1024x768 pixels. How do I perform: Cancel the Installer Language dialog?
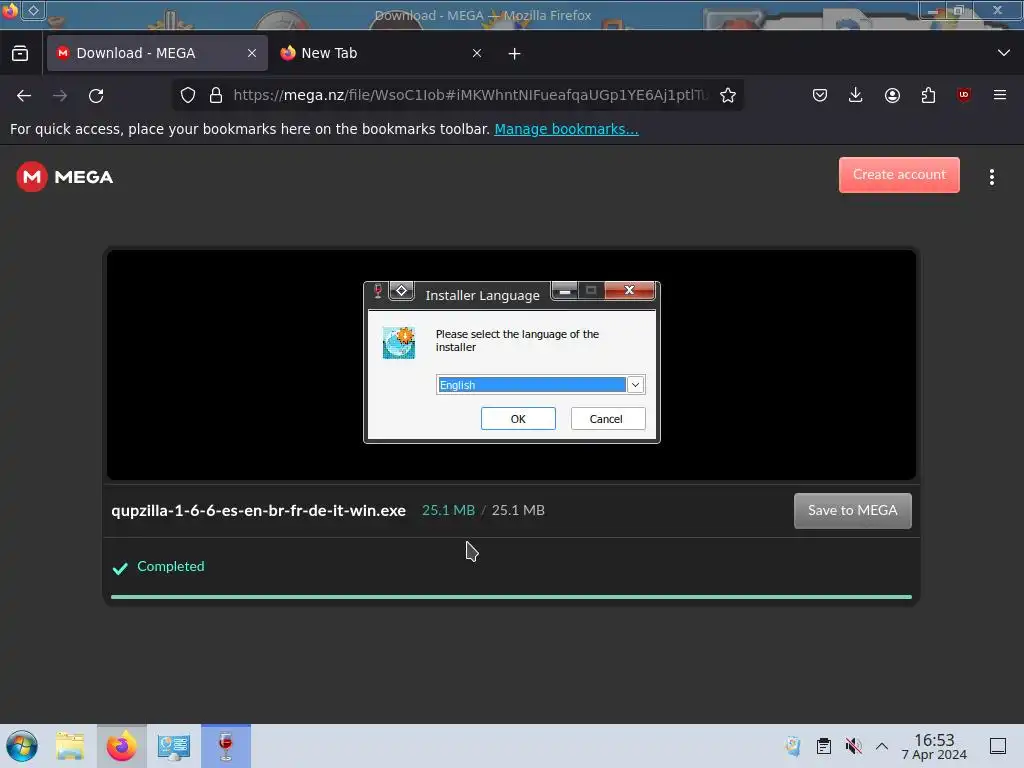point(607,419)
